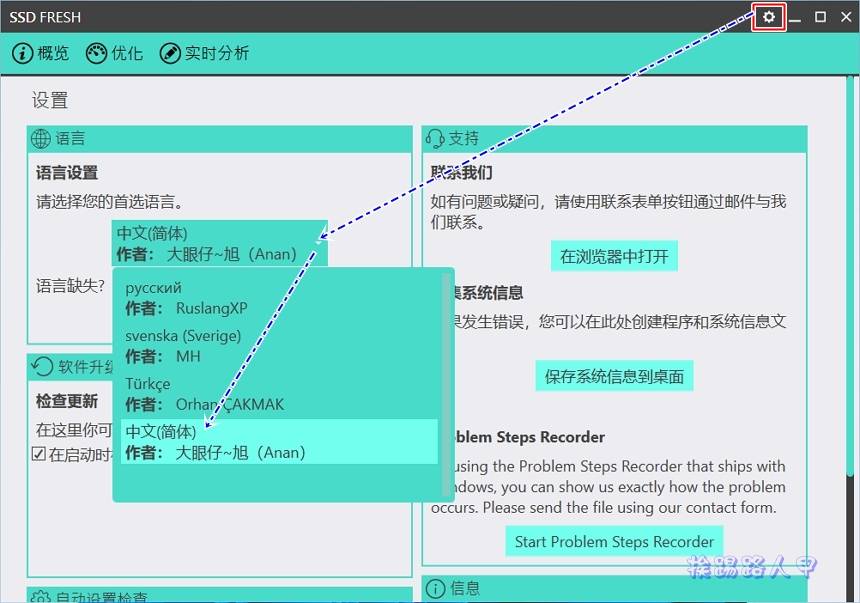The height and width of the screenshot is (603, 860).
Task: Click the headset icon in 支持 header
Action: point(434,139)
